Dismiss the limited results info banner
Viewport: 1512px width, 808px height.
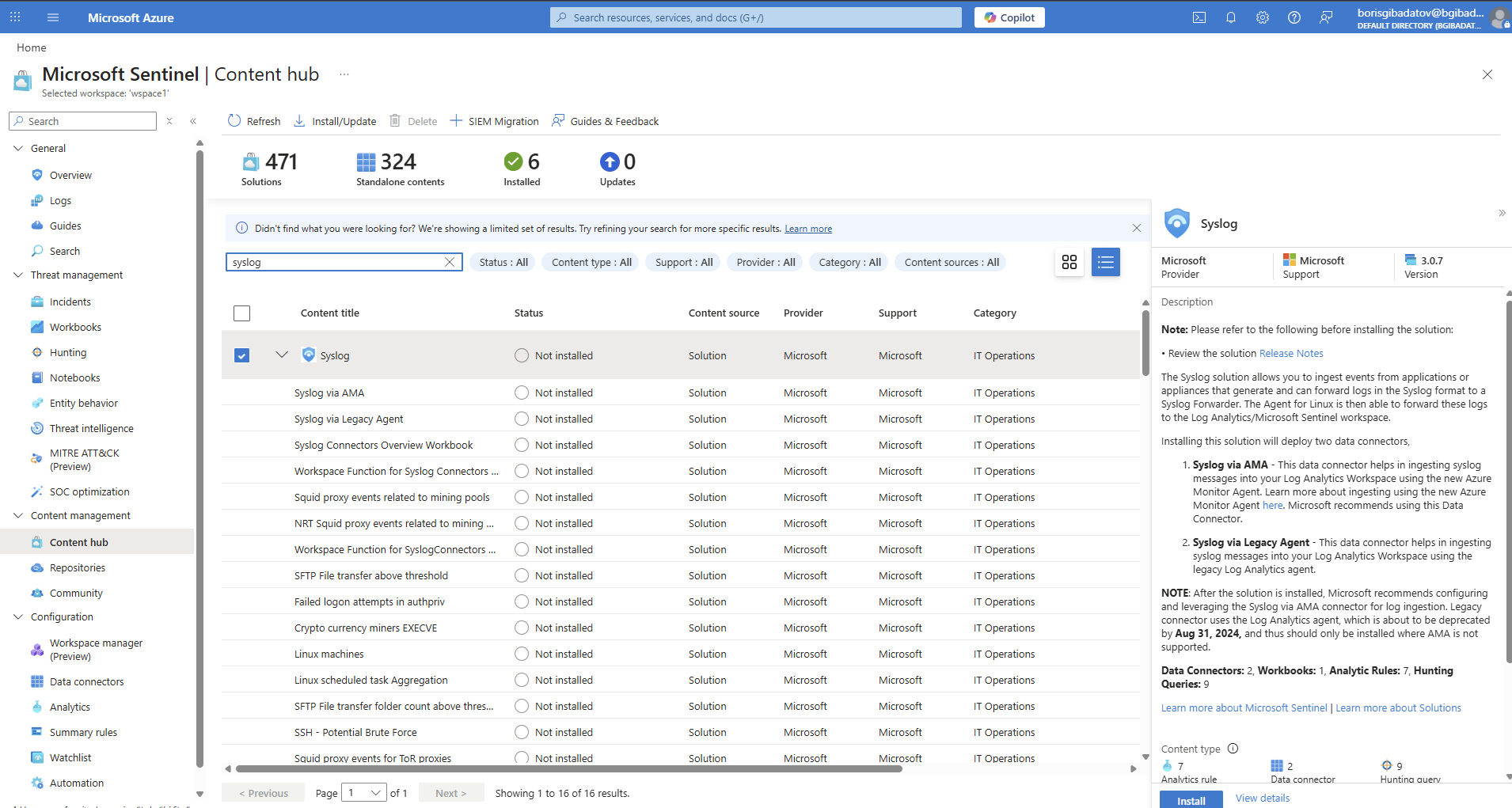tap(1137, 228)
